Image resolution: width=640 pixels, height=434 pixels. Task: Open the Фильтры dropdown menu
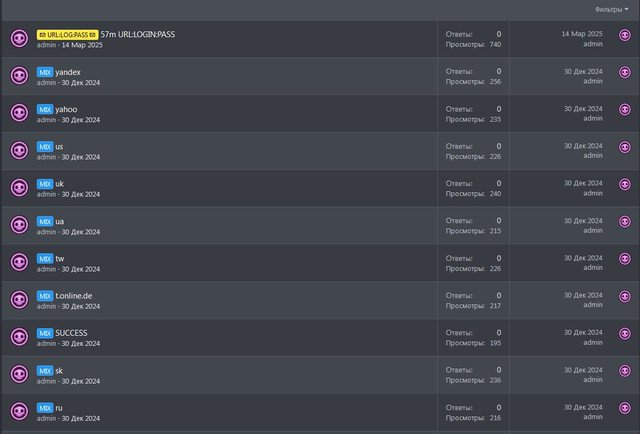pyautogui.click(x=611, y=9)
